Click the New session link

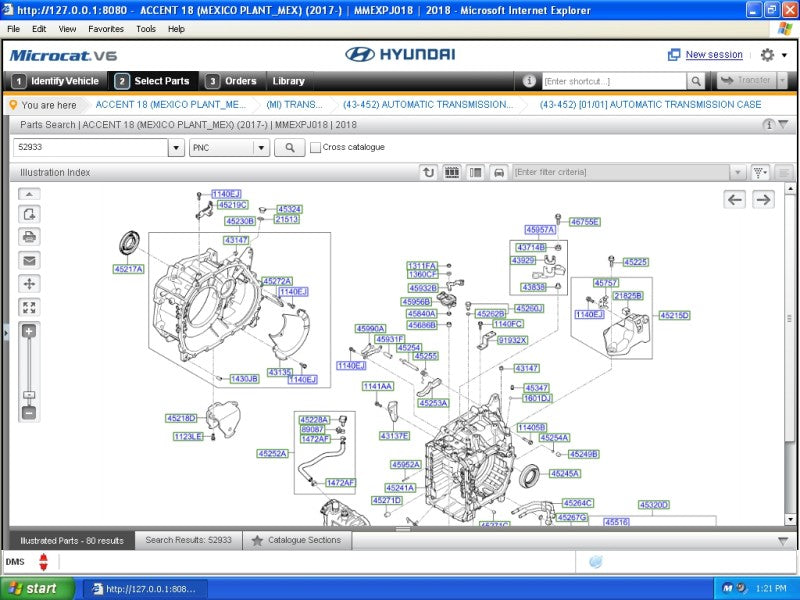(713, 55)
